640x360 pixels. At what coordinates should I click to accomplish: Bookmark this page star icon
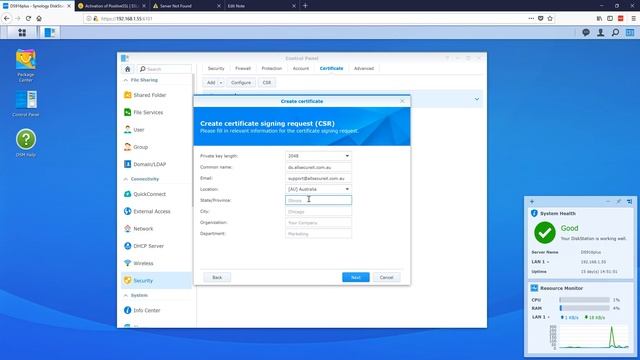tap(550, 18)
